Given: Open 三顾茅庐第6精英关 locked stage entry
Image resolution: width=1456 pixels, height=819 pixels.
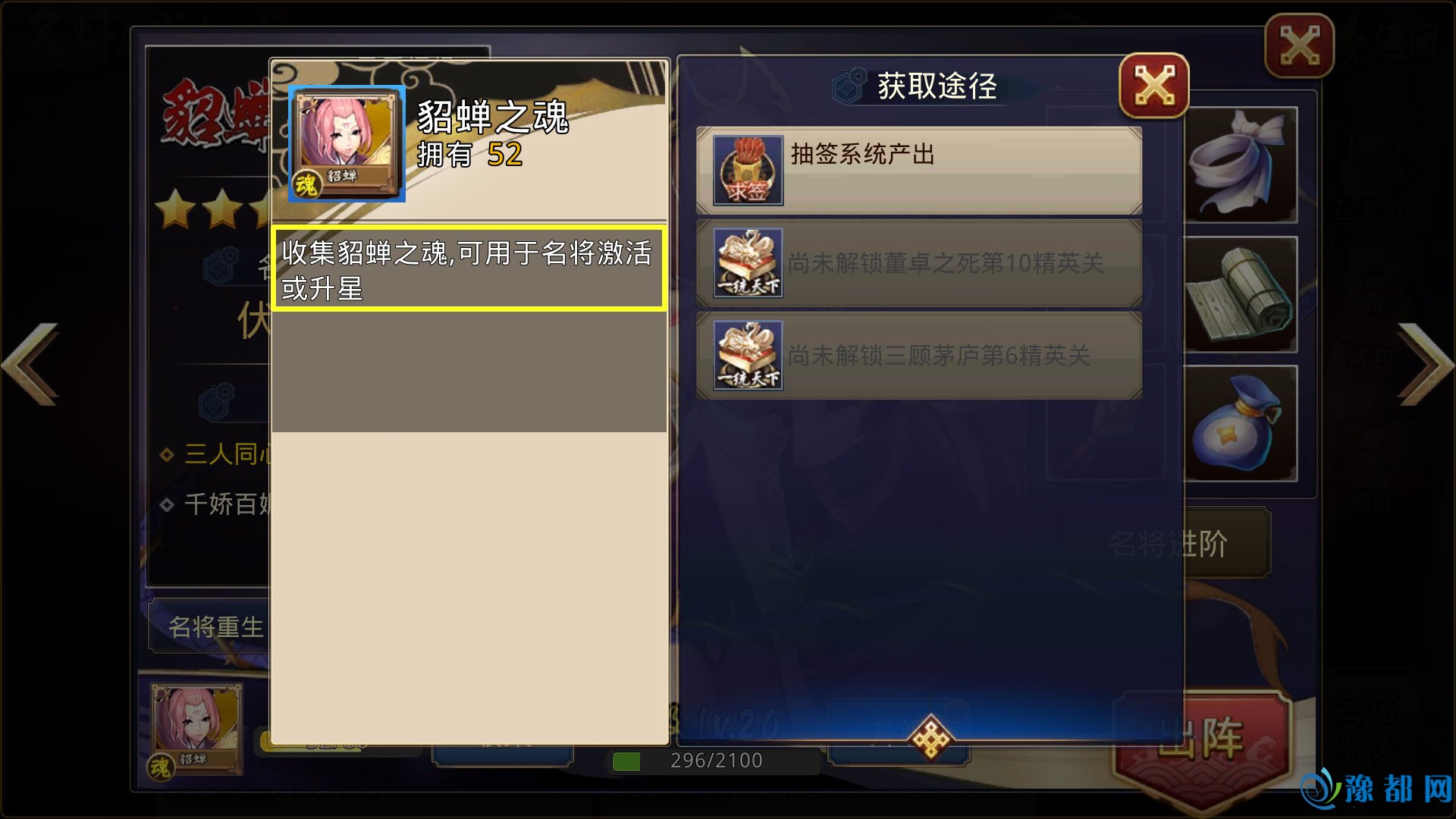Looking at the screenshot, I should click(919, 356).
